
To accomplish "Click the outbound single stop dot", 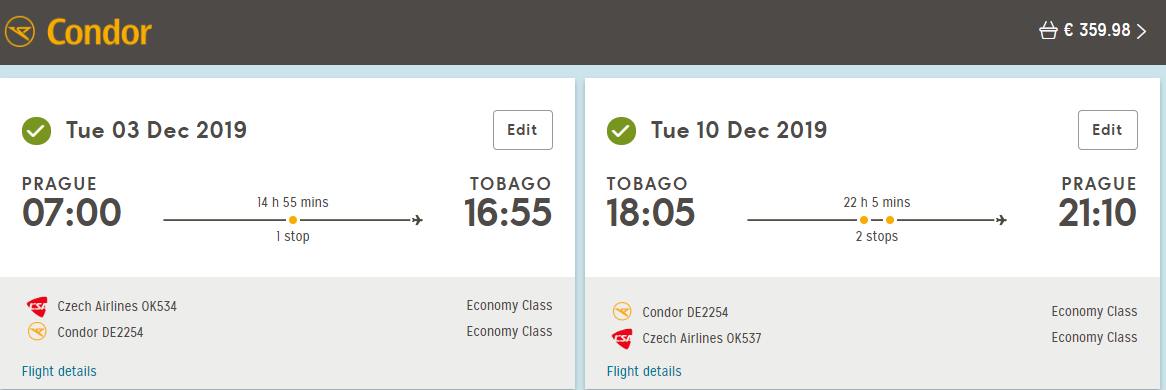I will point(293,220).
